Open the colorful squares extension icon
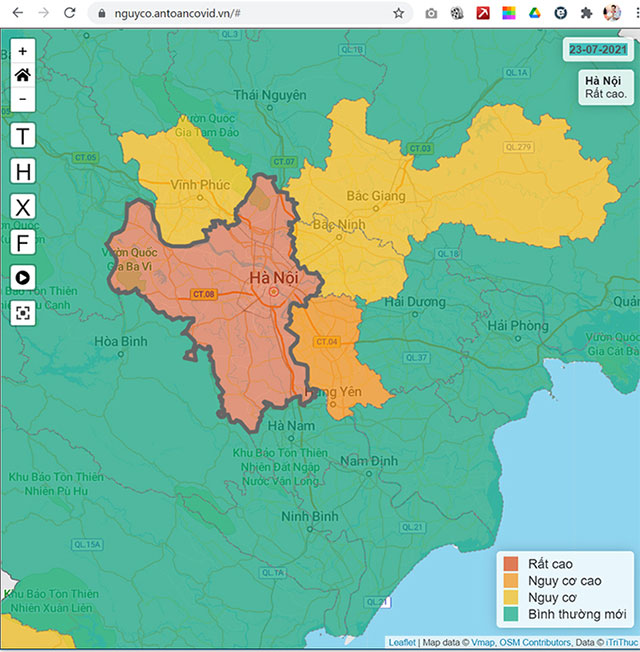Image resolution: width=640 pixels, height=652 pixels. coord(508,13)
